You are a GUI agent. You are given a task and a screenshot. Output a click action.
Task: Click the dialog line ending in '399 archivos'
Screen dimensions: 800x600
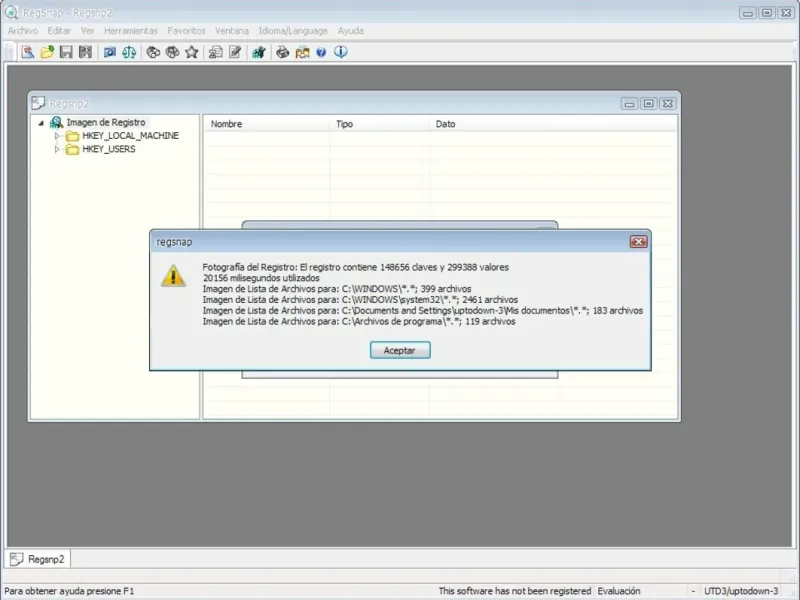coord(337,289)
